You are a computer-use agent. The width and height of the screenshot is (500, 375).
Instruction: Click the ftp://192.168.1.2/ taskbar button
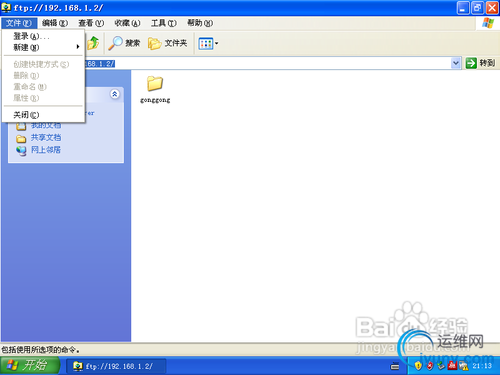coord(116,366)
